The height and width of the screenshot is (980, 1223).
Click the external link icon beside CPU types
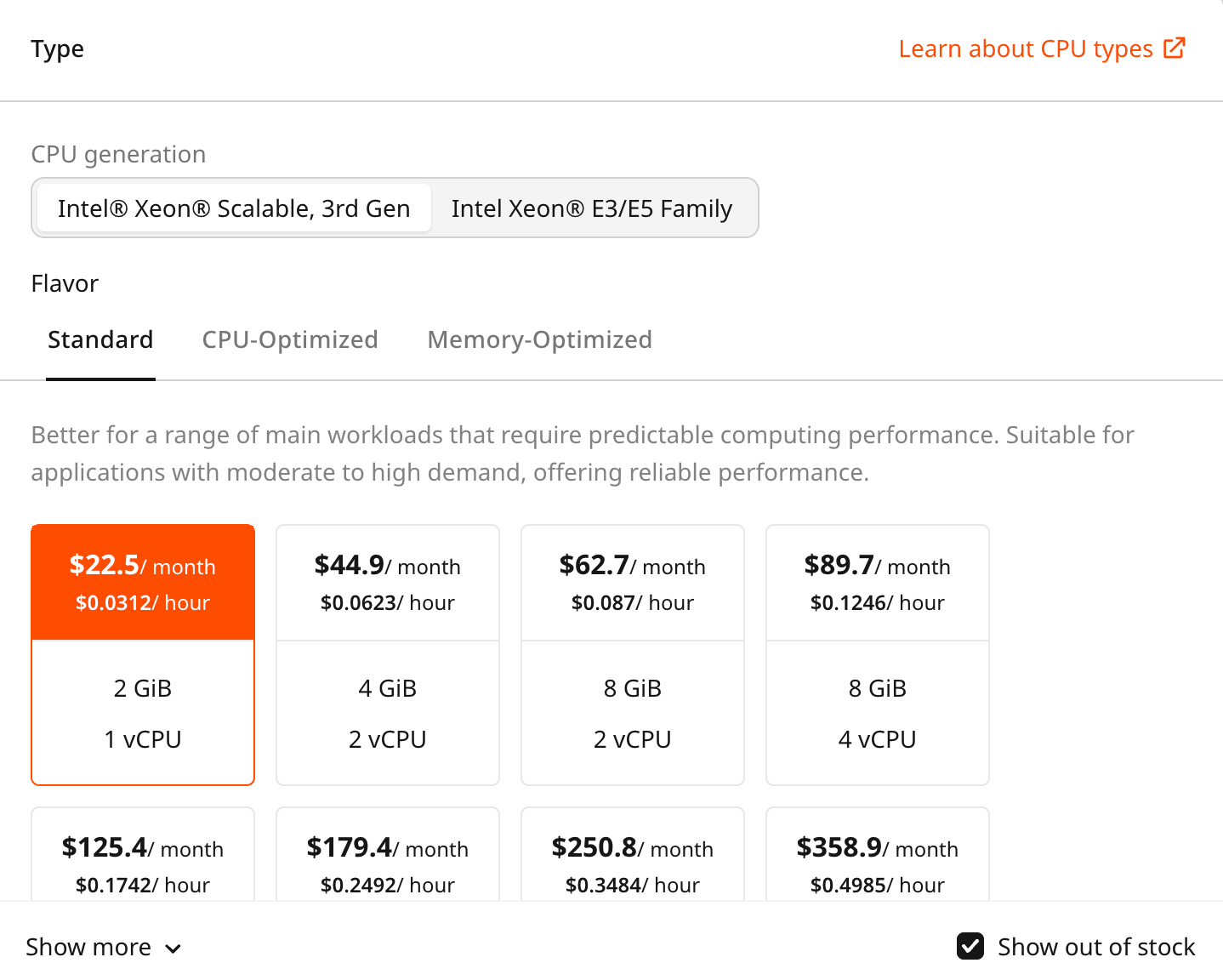[1175, 48]
